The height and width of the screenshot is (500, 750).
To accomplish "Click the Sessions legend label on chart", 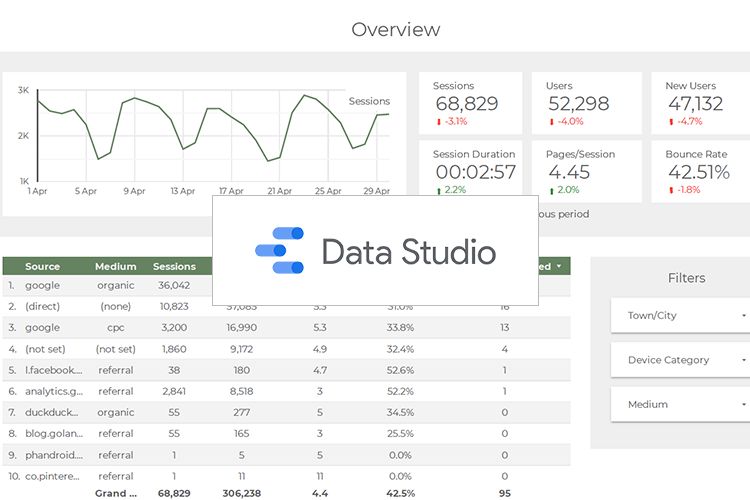I will click(369, 101).
